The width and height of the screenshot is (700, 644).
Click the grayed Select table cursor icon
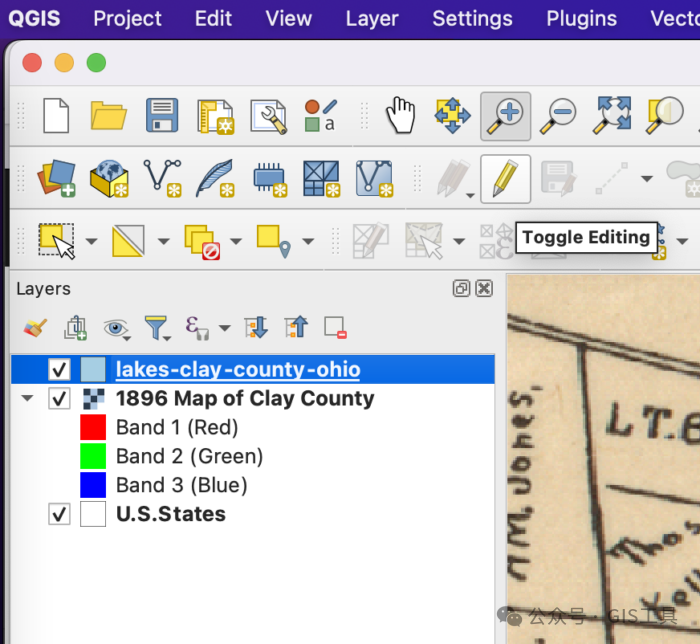click(x=424, y=241)
